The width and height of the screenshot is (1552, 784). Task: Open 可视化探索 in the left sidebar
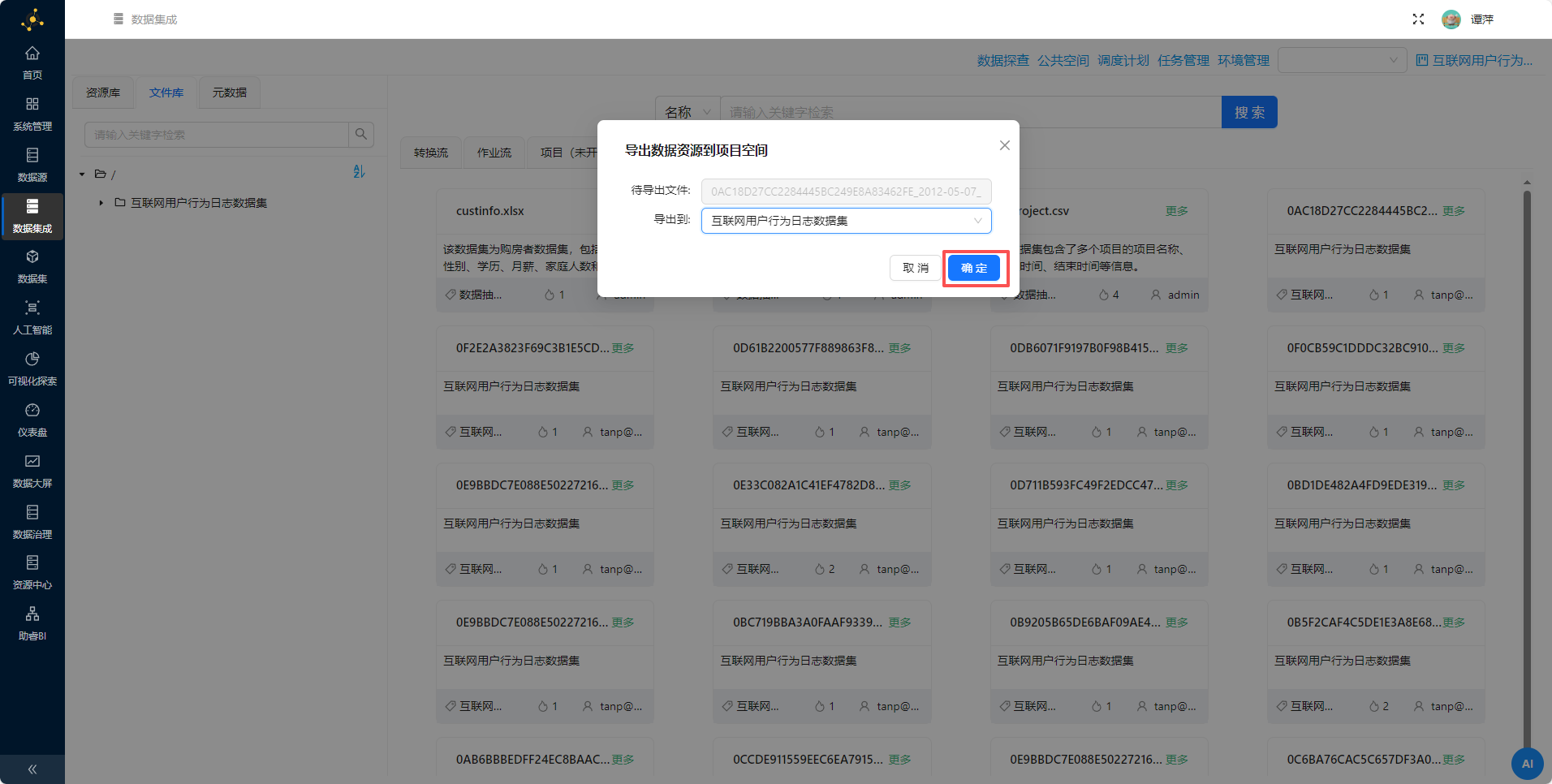[32, 369]
